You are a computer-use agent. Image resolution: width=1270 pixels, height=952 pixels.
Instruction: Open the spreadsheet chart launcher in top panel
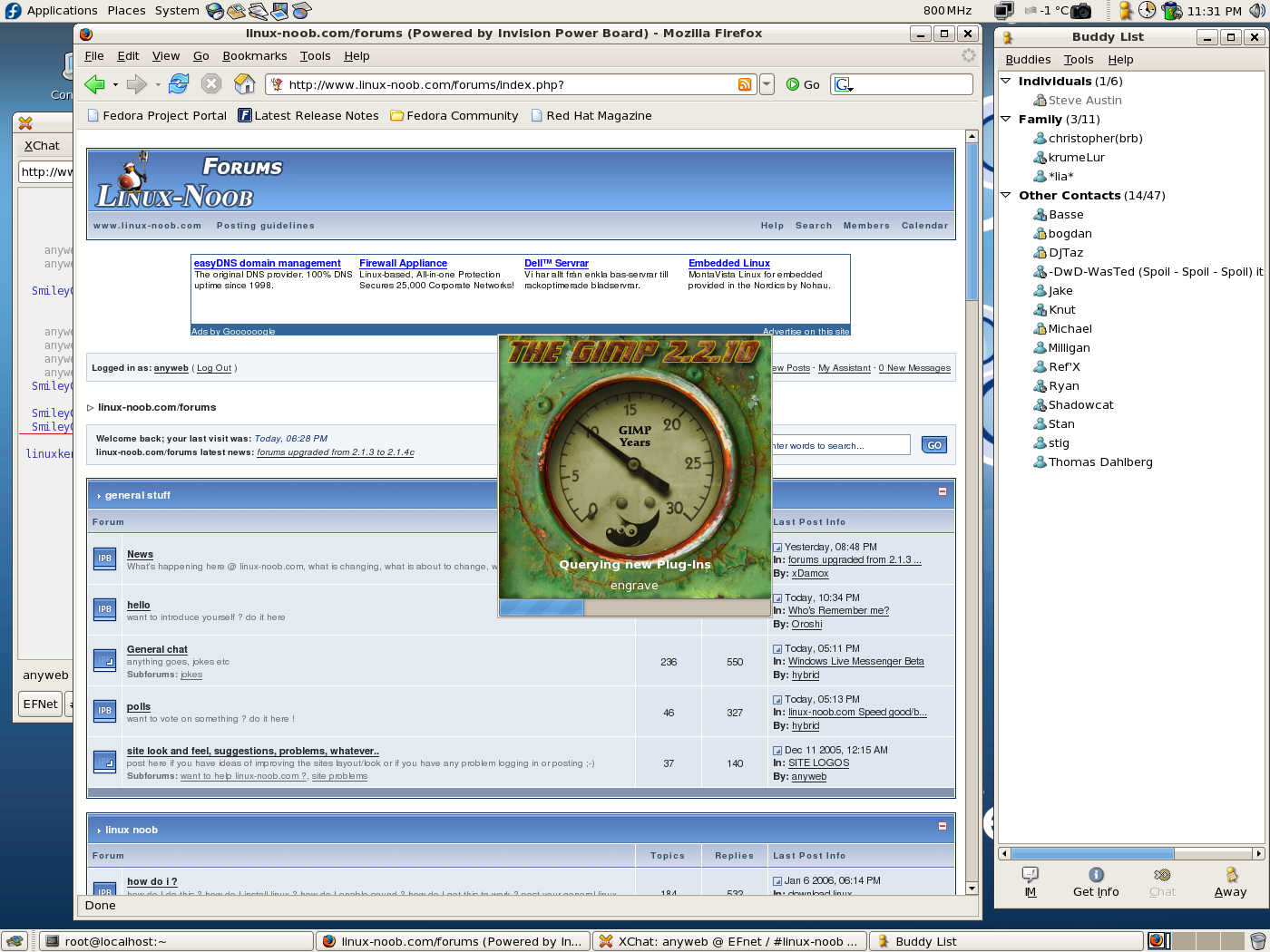coord(301,11)
